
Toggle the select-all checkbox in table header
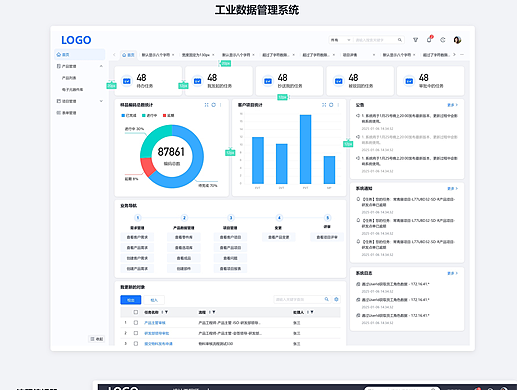point(136,312)
